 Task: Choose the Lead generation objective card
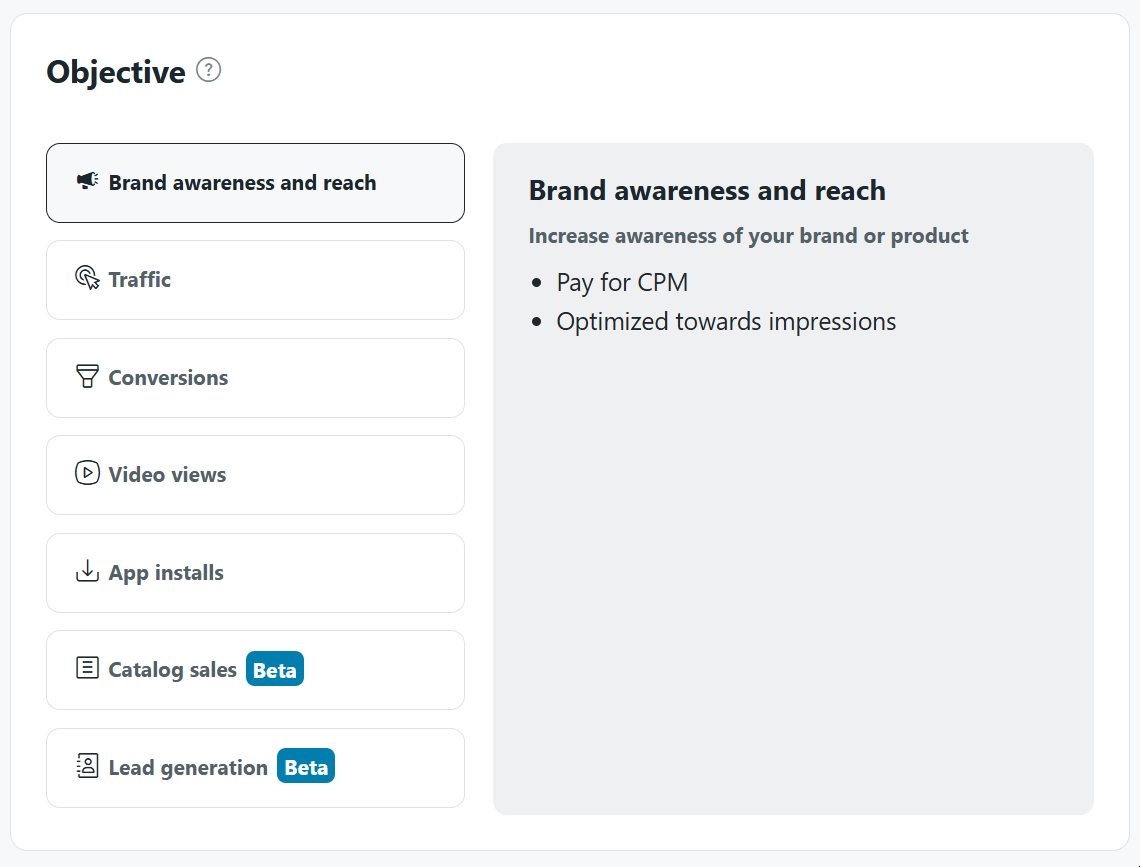[x=255, y=768]
